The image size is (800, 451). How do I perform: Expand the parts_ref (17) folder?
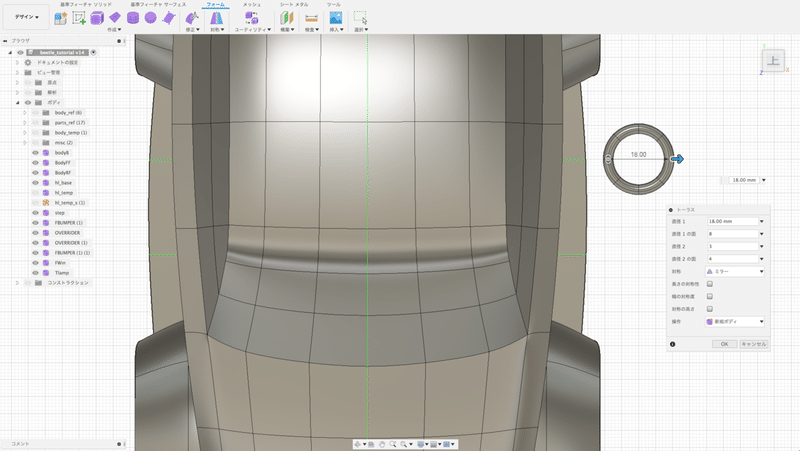point(25,123)
